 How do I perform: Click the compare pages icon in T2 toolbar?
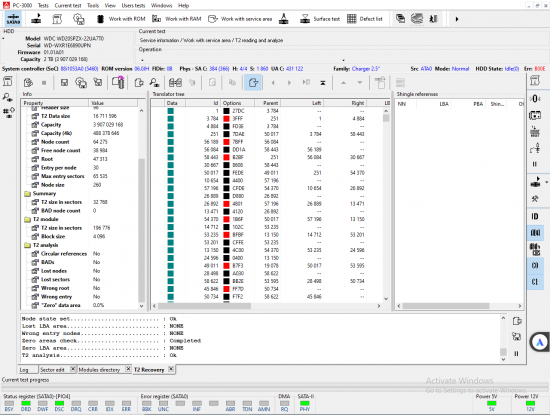click(x=175, y=83)
